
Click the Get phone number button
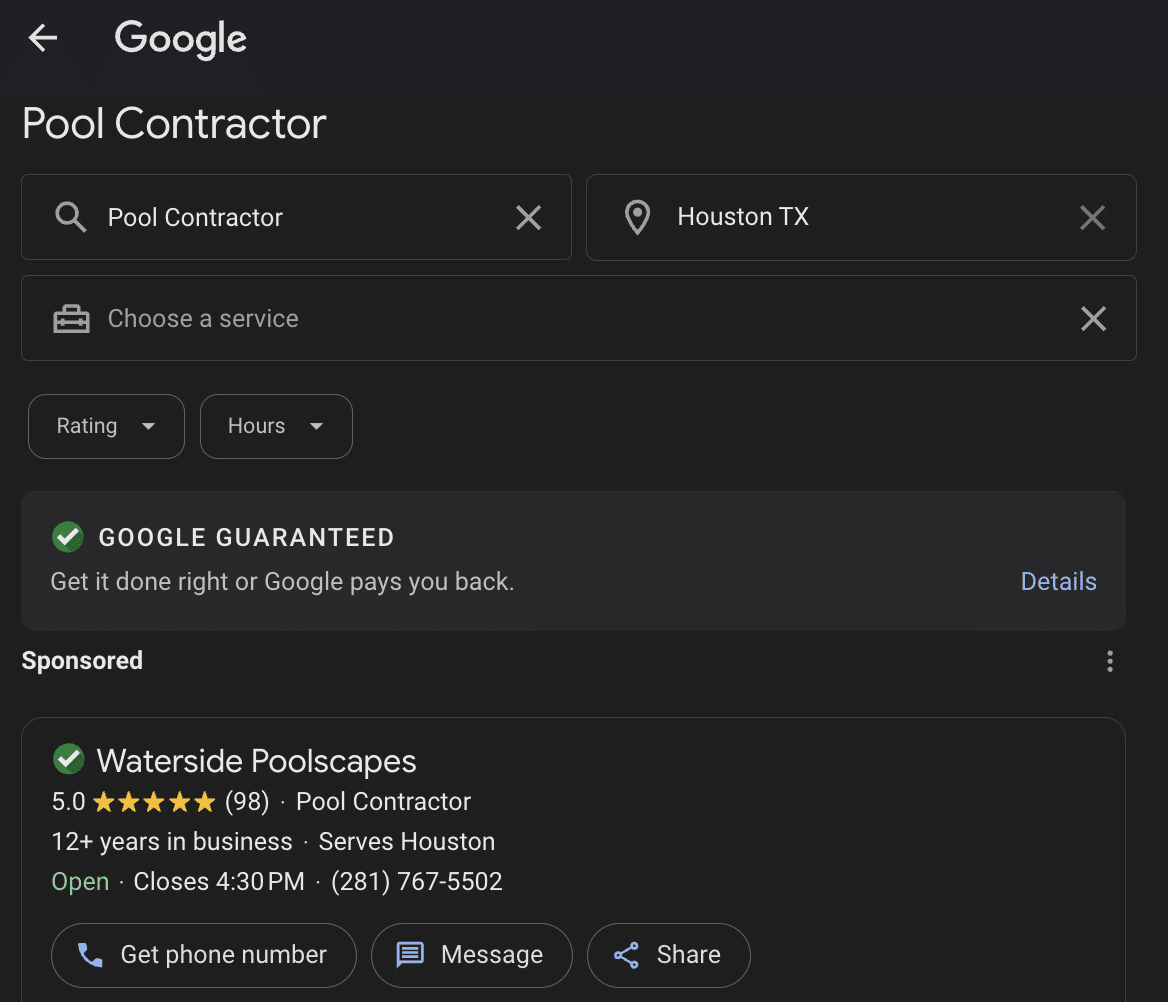click(x=204, y=955)
